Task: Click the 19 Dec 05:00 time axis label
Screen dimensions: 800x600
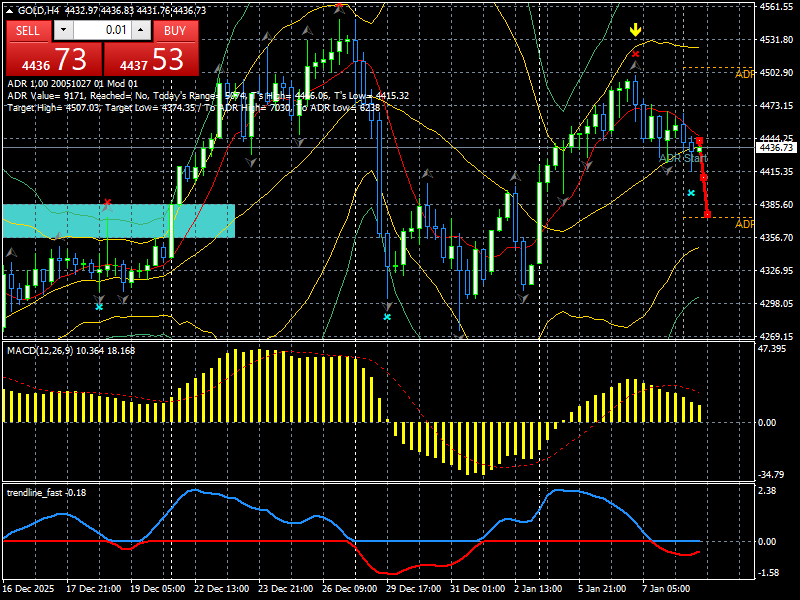Action: click(x=158, y=588)
